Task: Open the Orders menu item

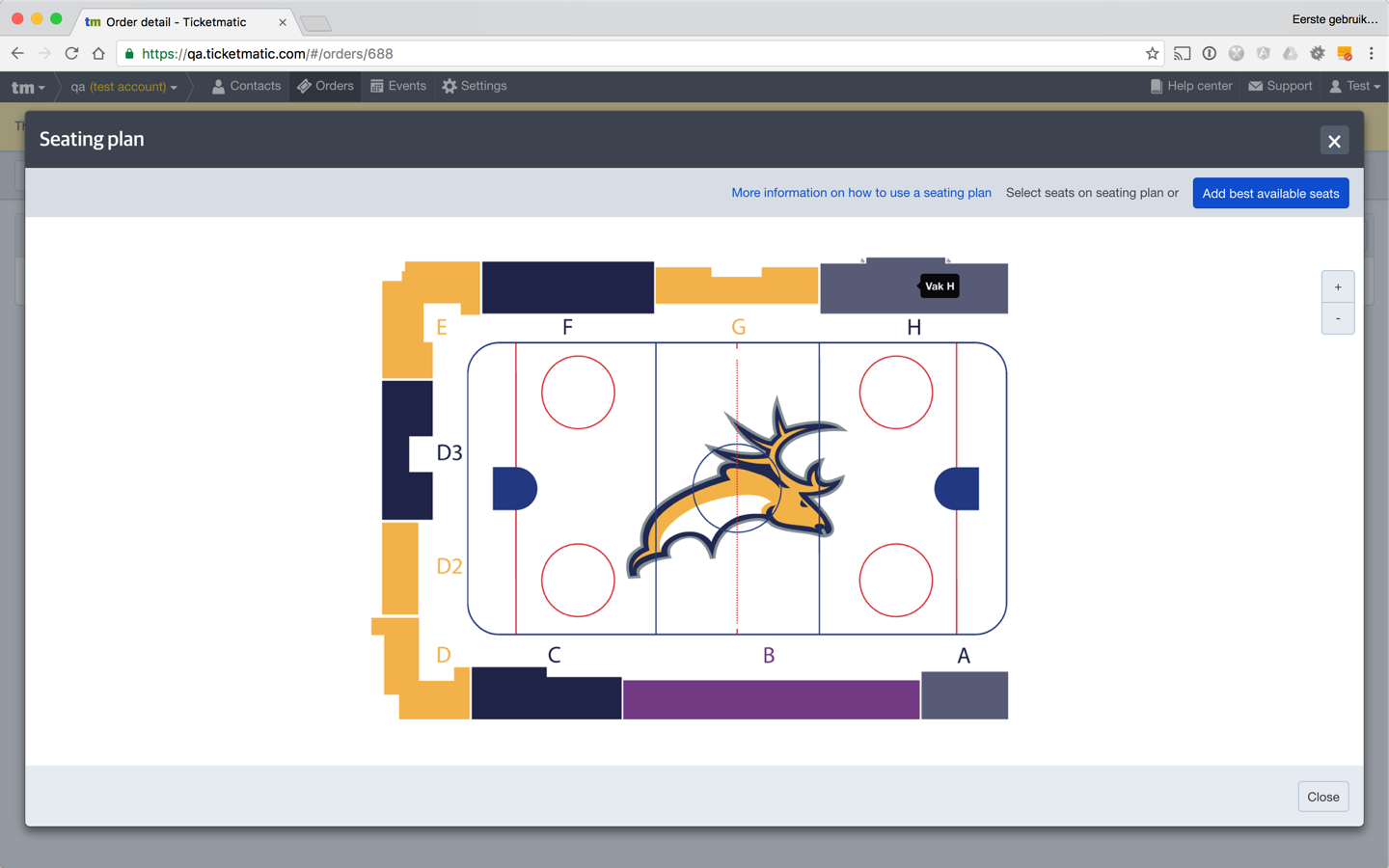Action: point(325,86)
